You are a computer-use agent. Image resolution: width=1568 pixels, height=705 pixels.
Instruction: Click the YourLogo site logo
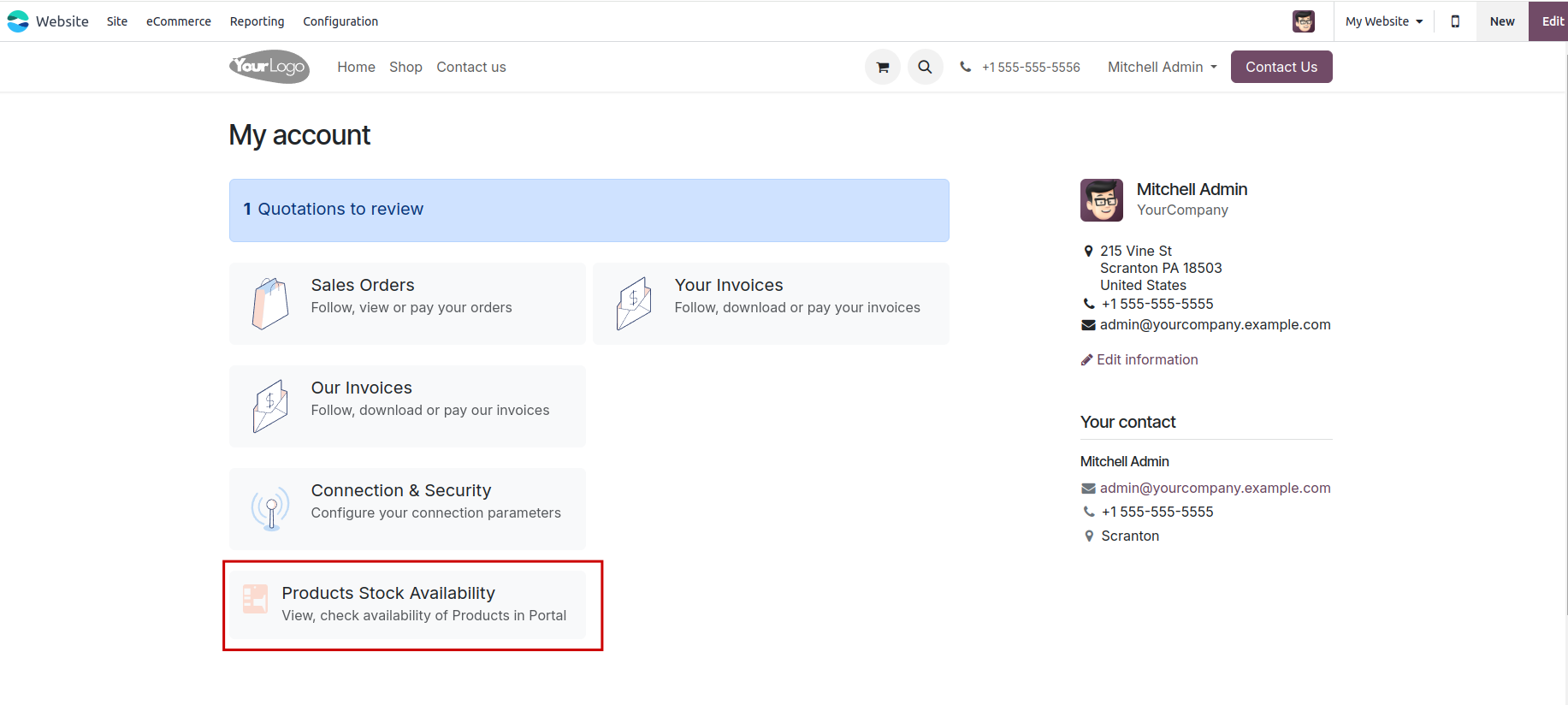[269, 67]
